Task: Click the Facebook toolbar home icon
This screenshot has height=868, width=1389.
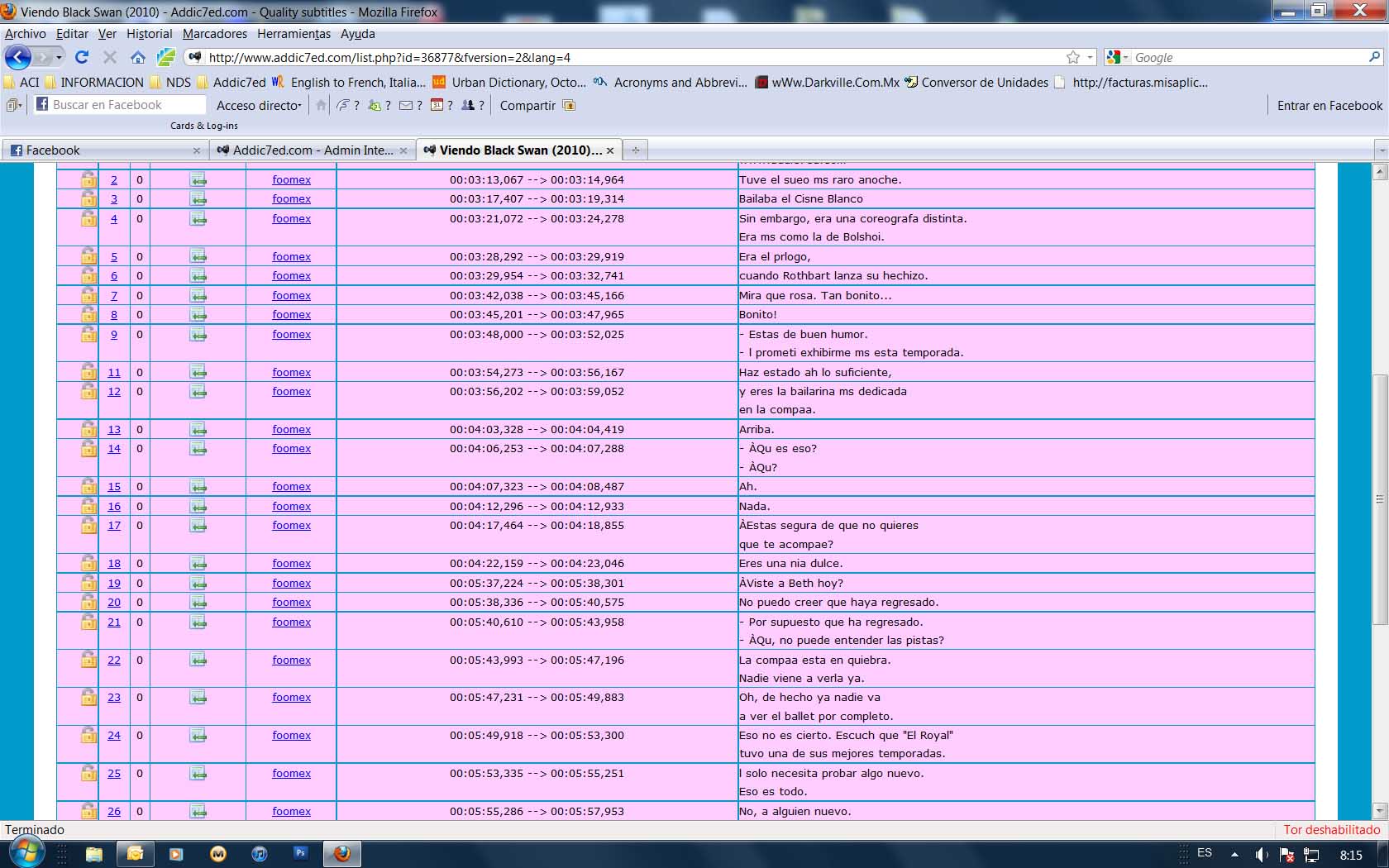Action: pyautogui.click(x=322, y=105)
